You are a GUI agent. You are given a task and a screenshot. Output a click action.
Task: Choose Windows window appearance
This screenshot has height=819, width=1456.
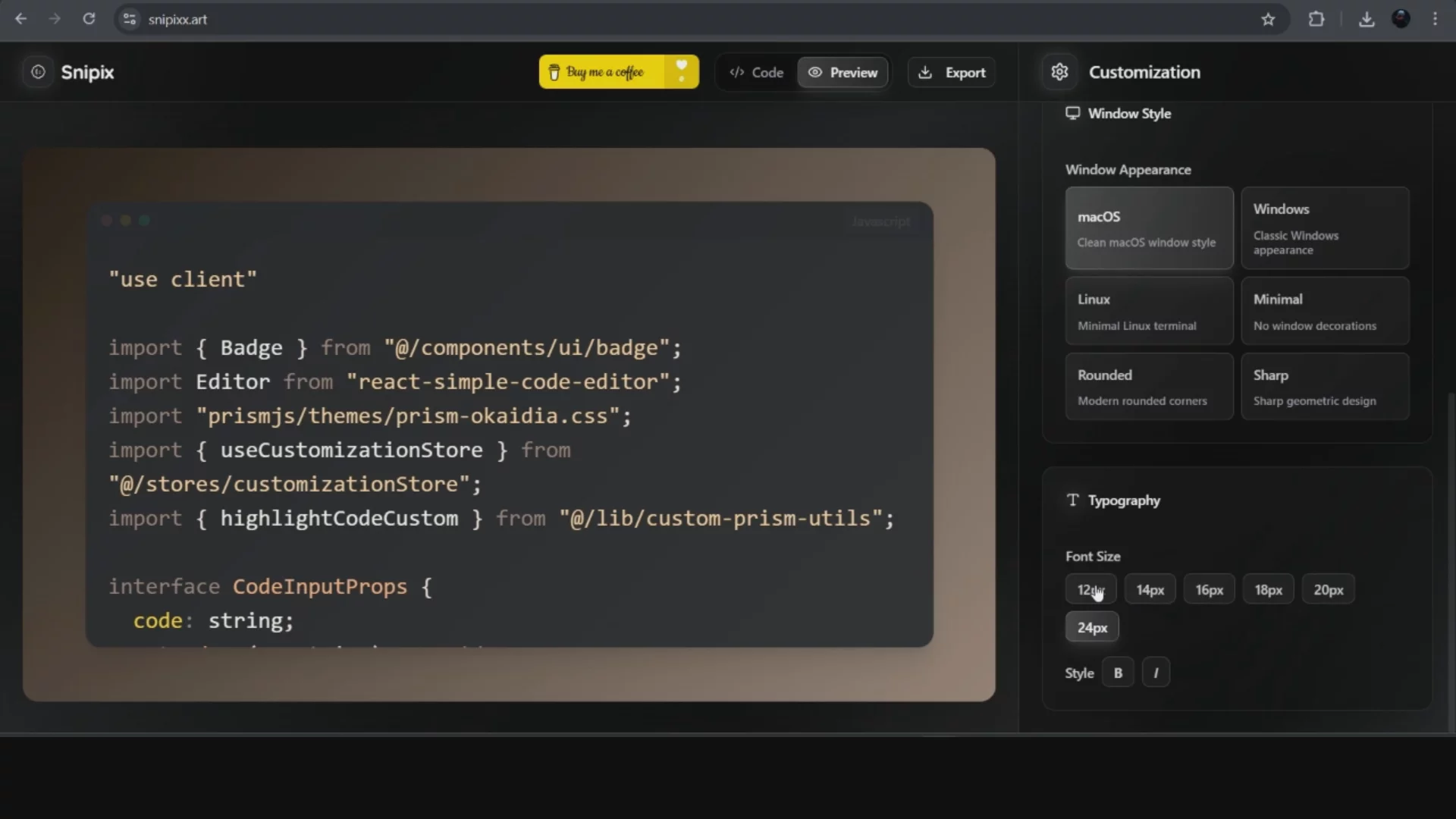point(1325,228)
